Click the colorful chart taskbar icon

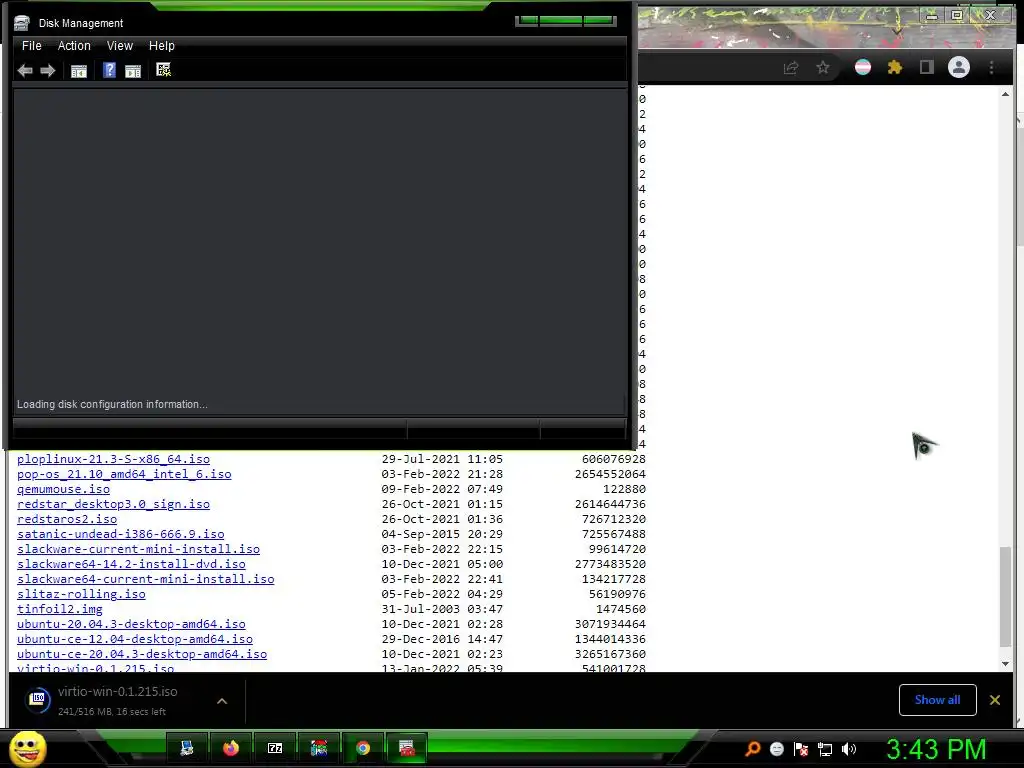tap(319, 748)
